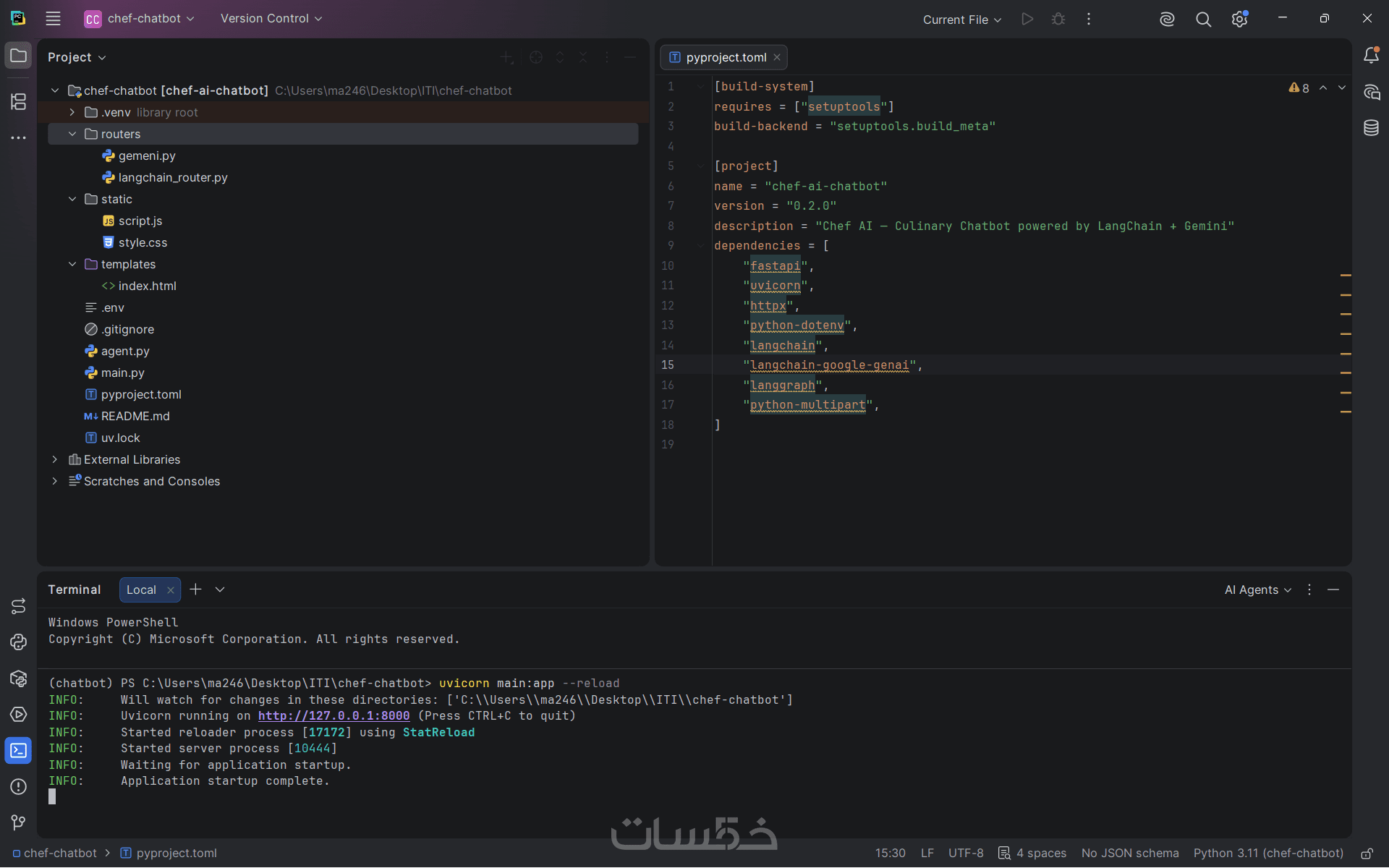Viewport: 1389px width, 868px height.
Task: Change UTF-8 file encoding
Action: click(x=966, y=854)
